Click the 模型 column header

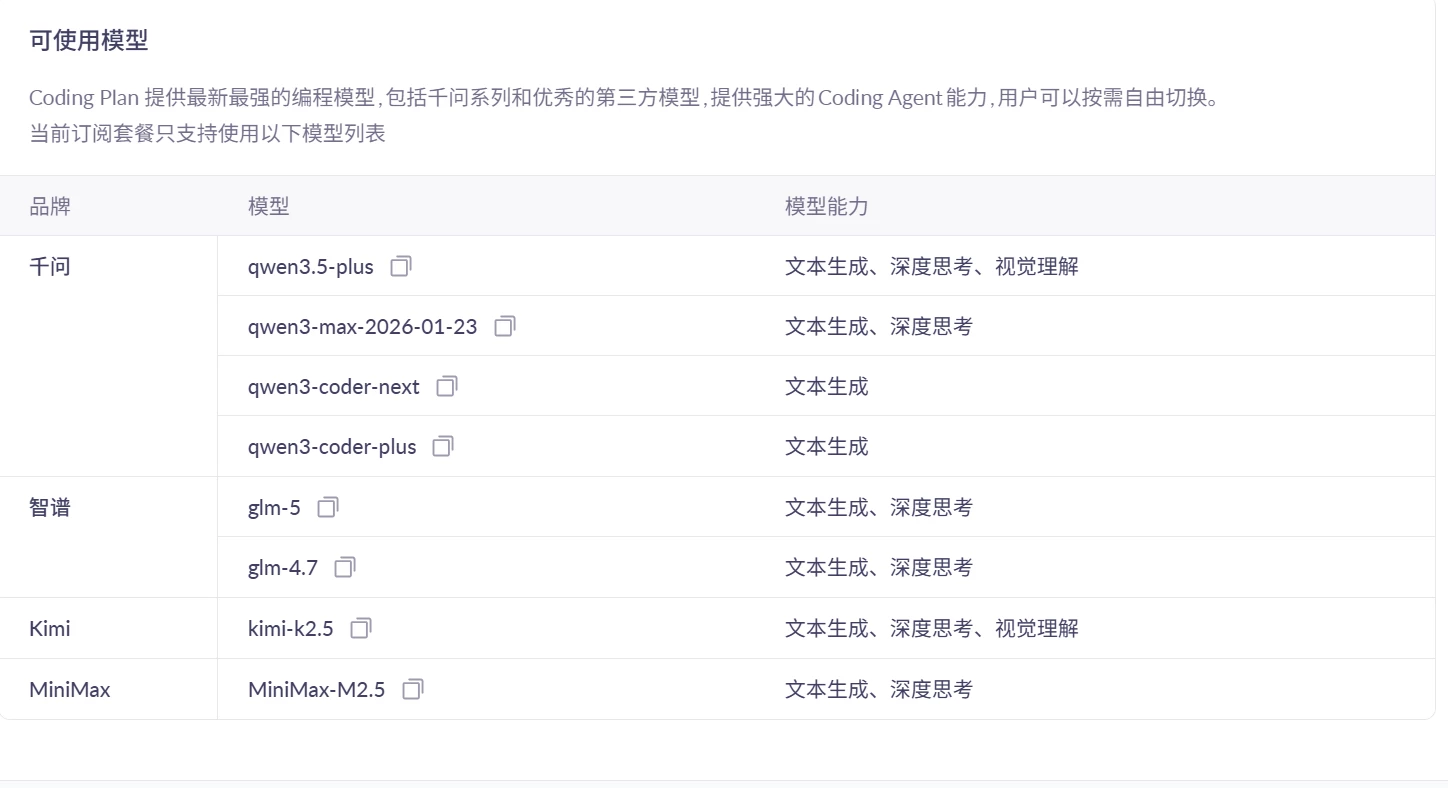pos(268,206)
